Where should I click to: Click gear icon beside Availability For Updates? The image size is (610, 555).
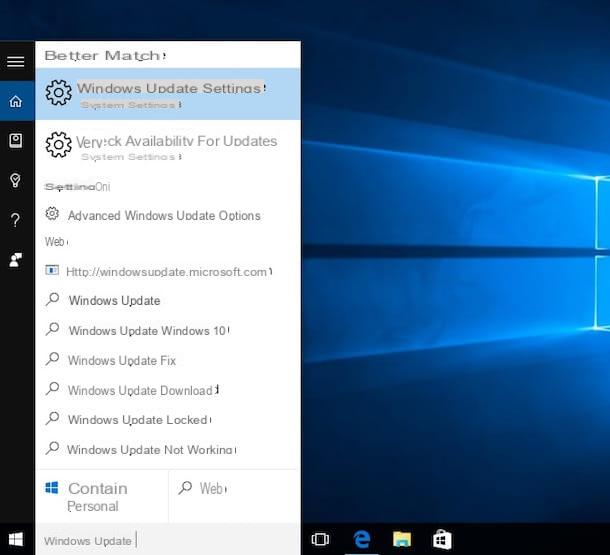coord(58,145)
